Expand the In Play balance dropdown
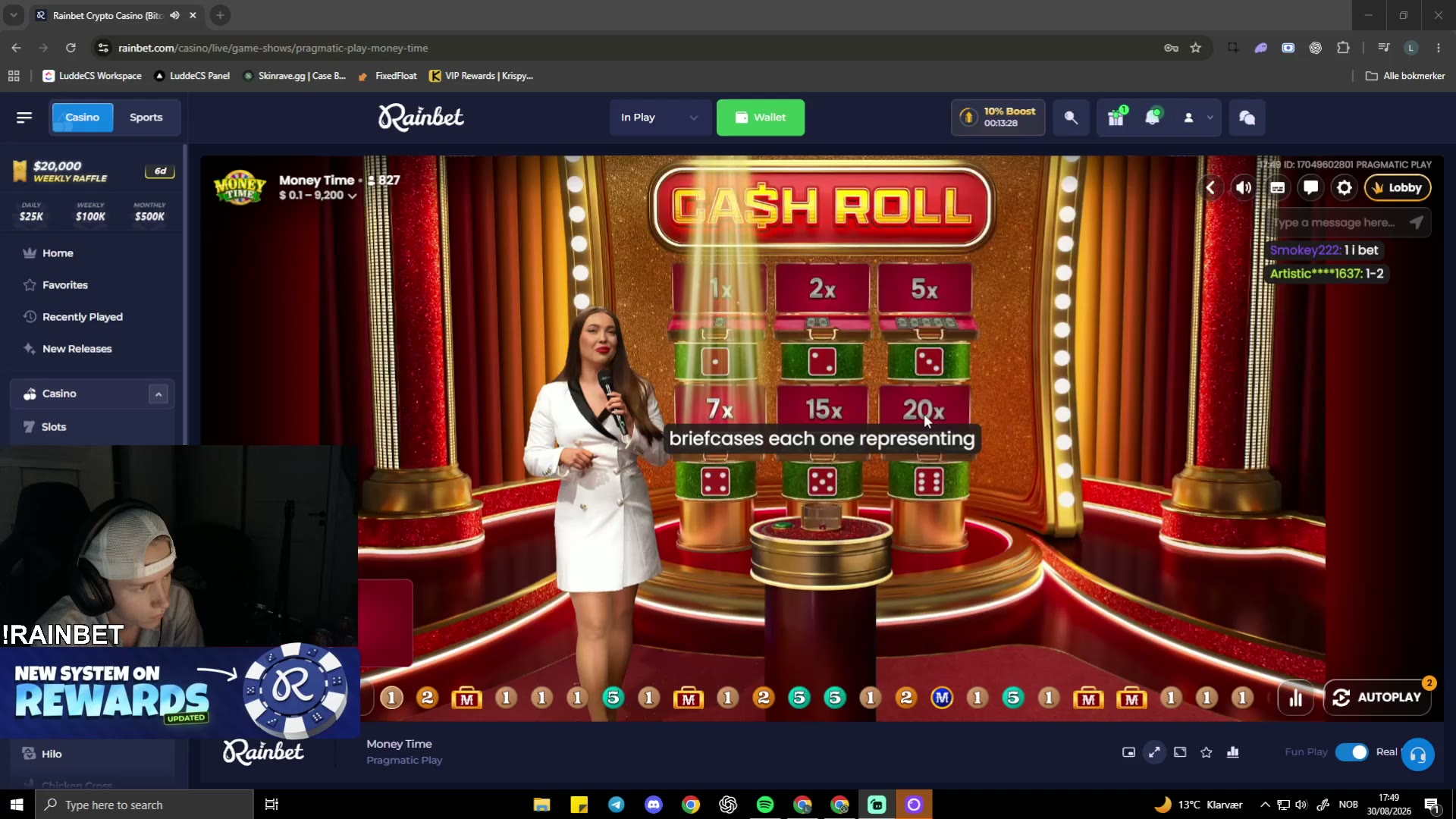This screenshot has height=819, width=1456. point(660,118)
